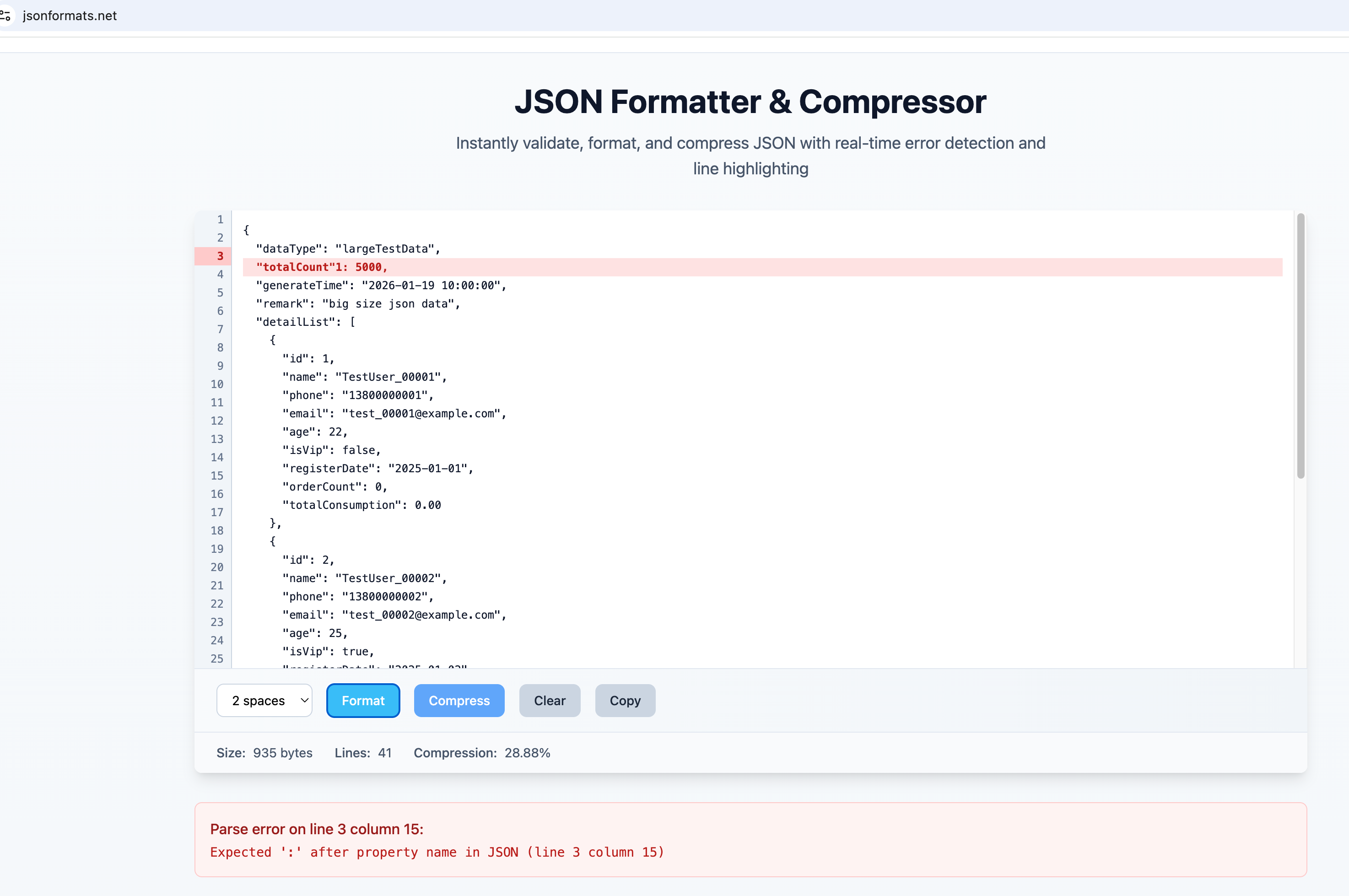This screenshot has width=1349, height=896.
Task: Click the Lines count stat
Action: [x=362, y=753]
